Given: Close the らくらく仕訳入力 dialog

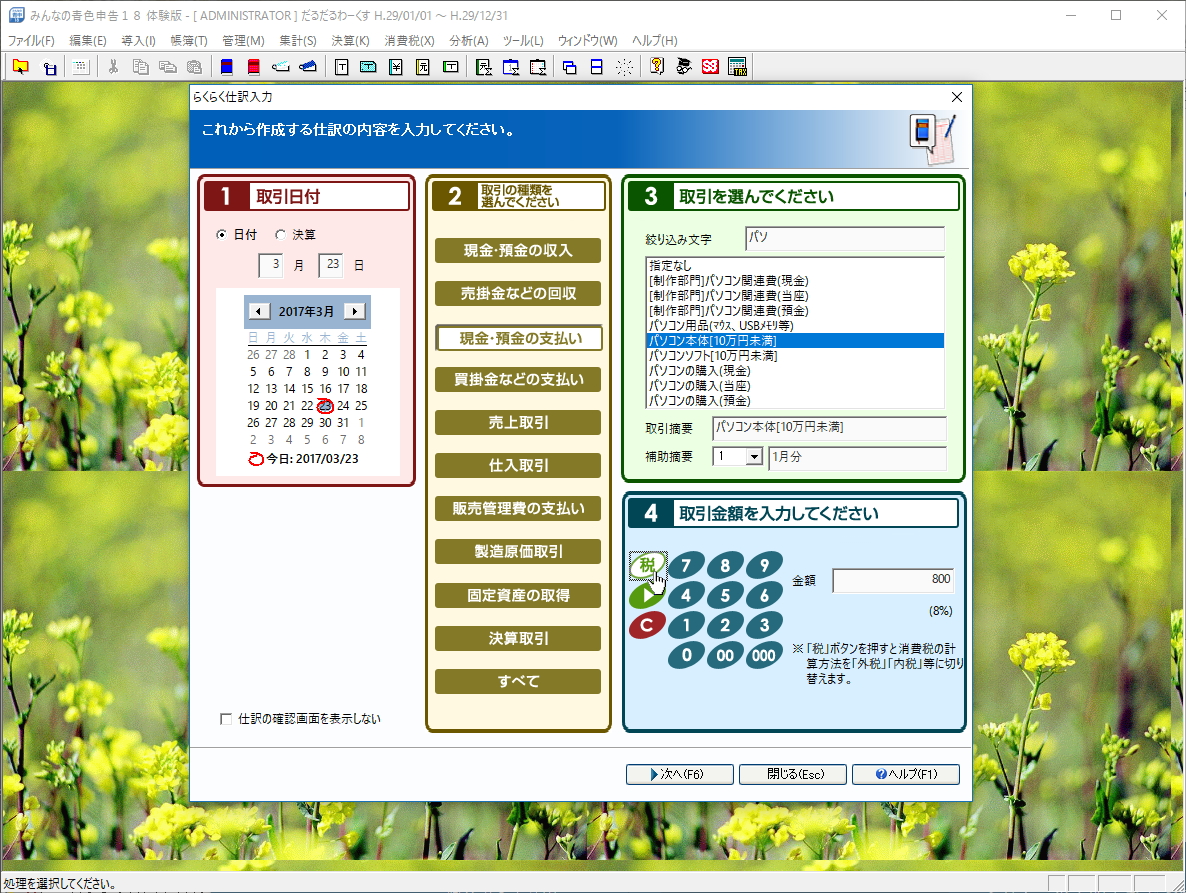Looking at the screenshot, I should 957,97.
